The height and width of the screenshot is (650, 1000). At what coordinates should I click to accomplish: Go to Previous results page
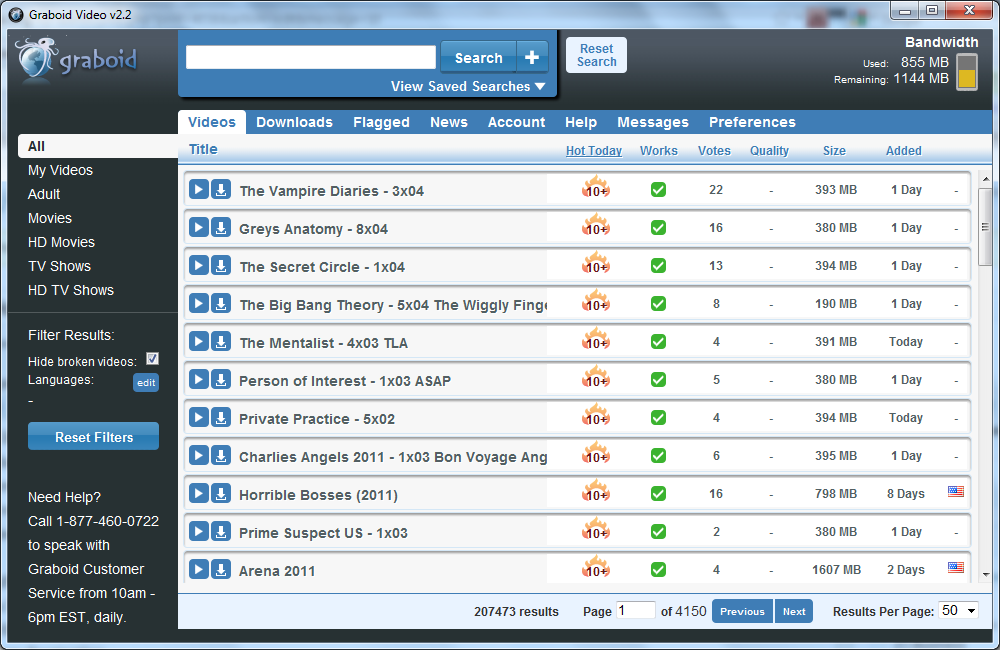(742, 611)
